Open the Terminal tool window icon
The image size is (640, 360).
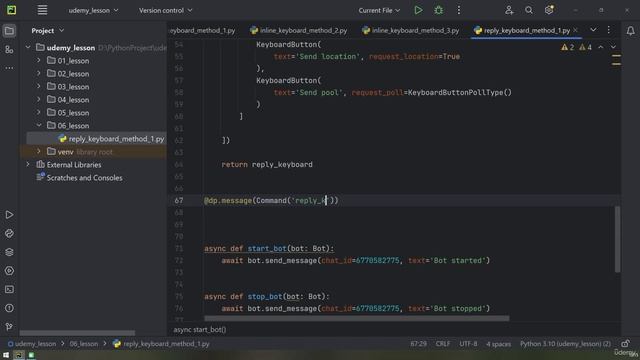pyautogui.click(x=9, y=289)
